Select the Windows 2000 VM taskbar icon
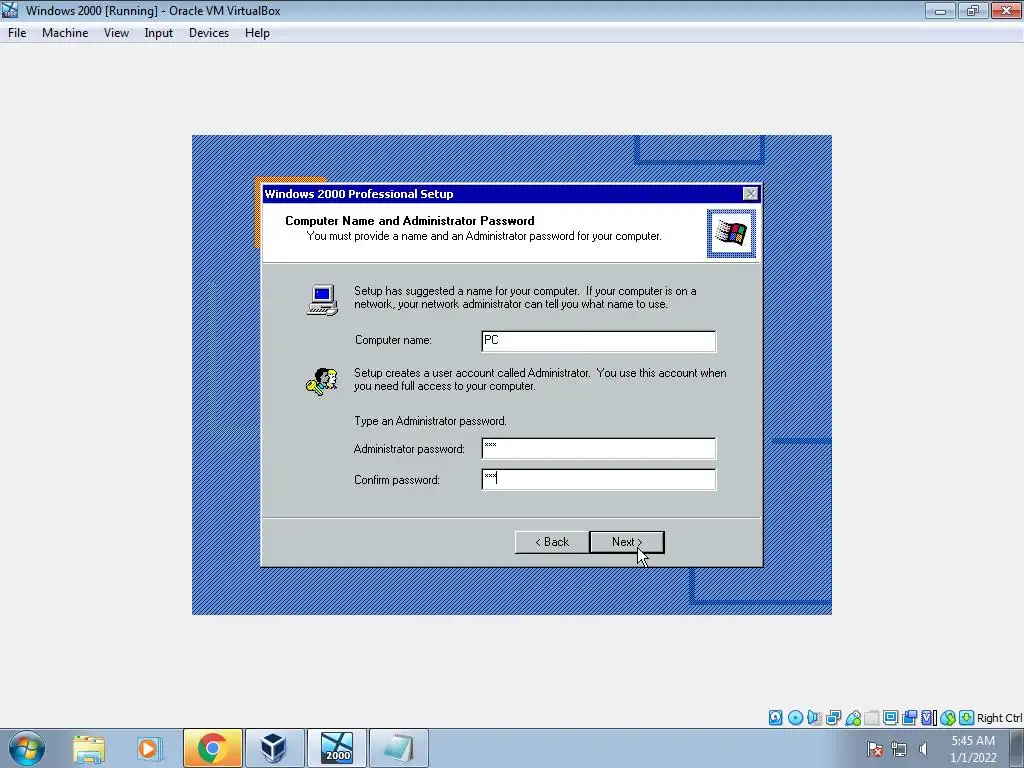The image size is (1024, 768). tap(336, 748)
